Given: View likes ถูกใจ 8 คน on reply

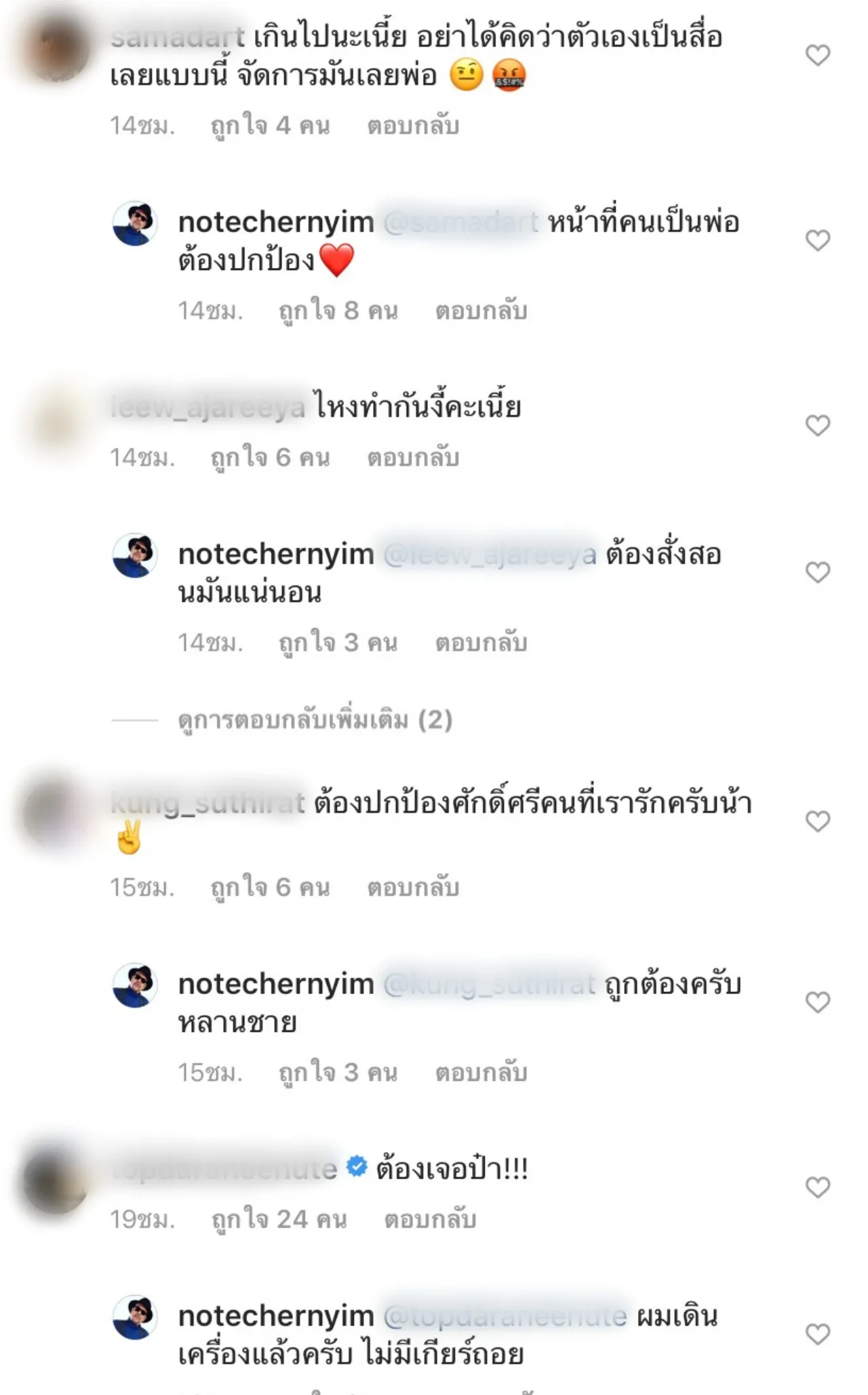Looking at the screenshot, I should point(338,311).
